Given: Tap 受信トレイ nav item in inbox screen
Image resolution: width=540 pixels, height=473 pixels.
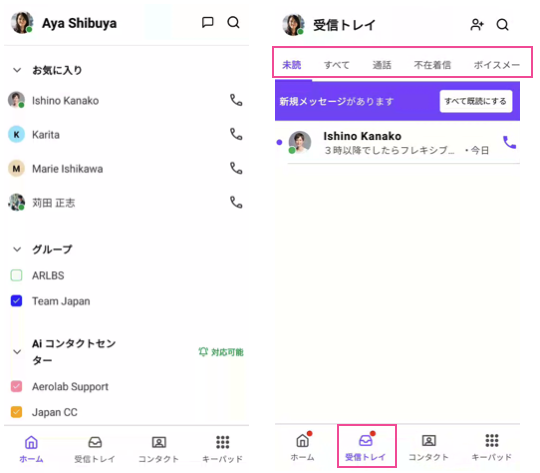Looking at the screenshot, I should click(365, 447).
